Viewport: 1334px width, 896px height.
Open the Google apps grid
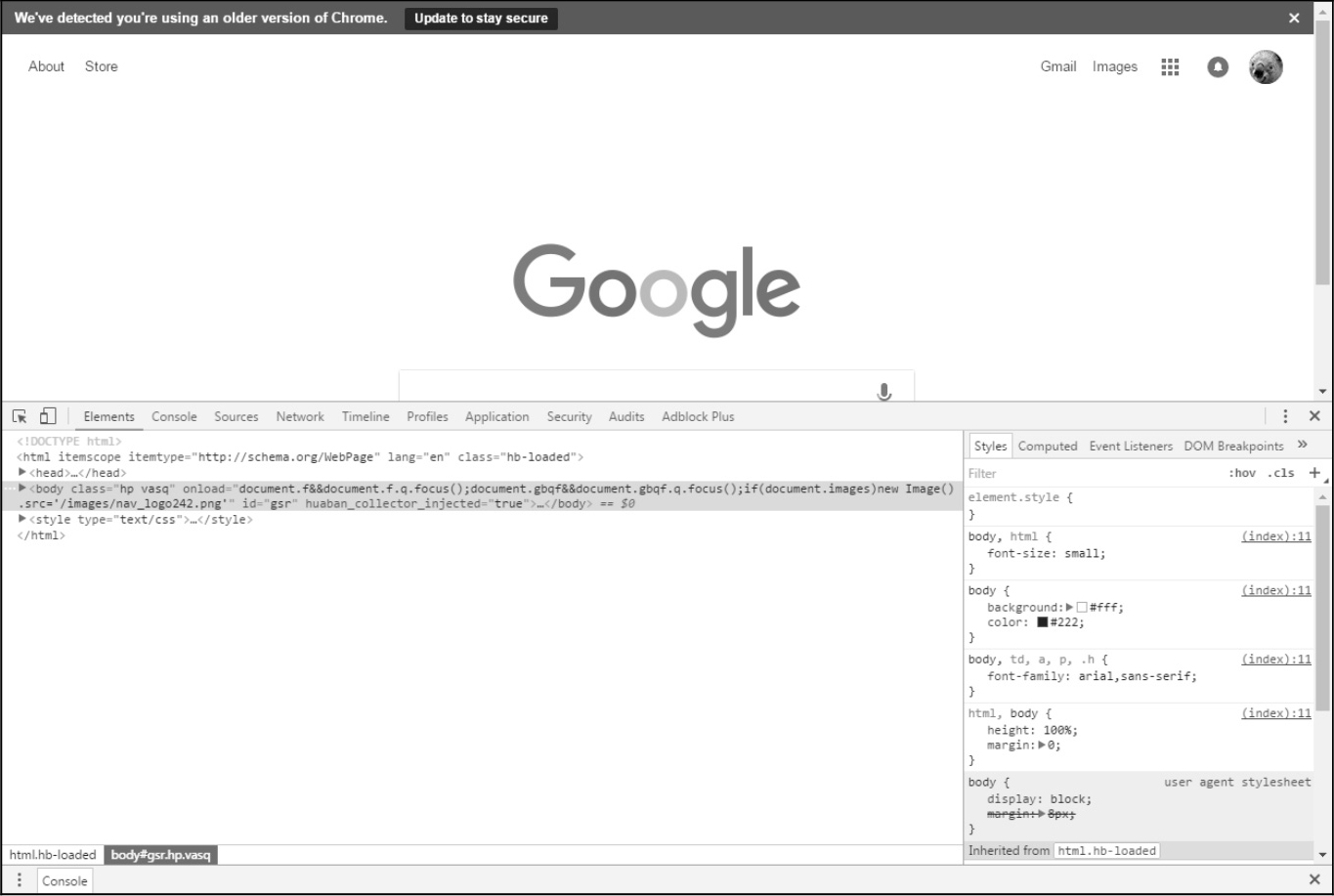tap(1170, 66)
